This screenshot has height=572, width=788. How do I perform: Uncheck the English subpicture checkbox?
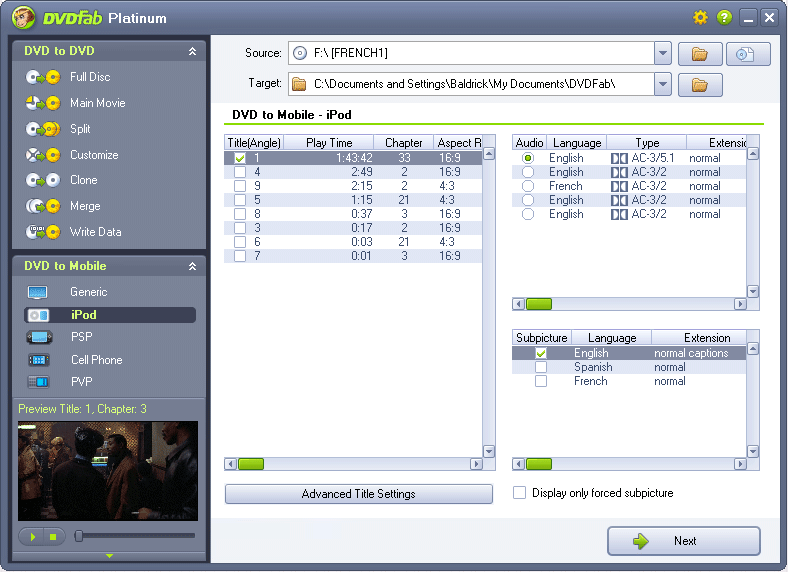pyautogui.click(x=541, y=353)
